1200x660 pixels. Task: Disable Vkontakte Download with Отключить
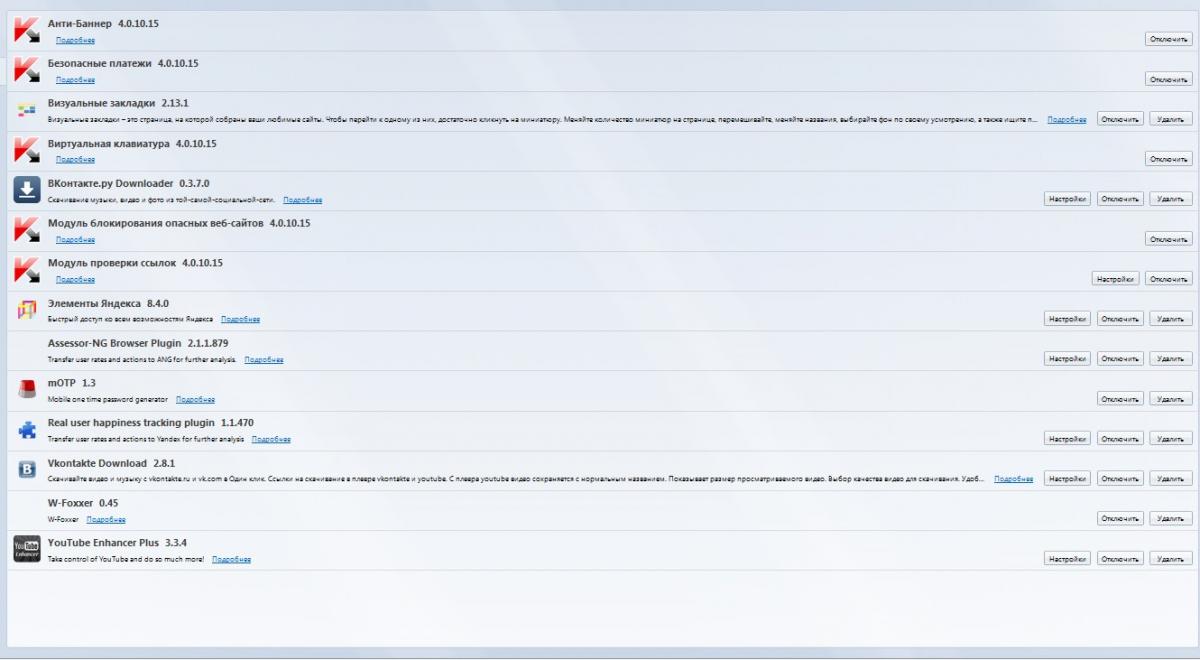(x=1120, y=479)
